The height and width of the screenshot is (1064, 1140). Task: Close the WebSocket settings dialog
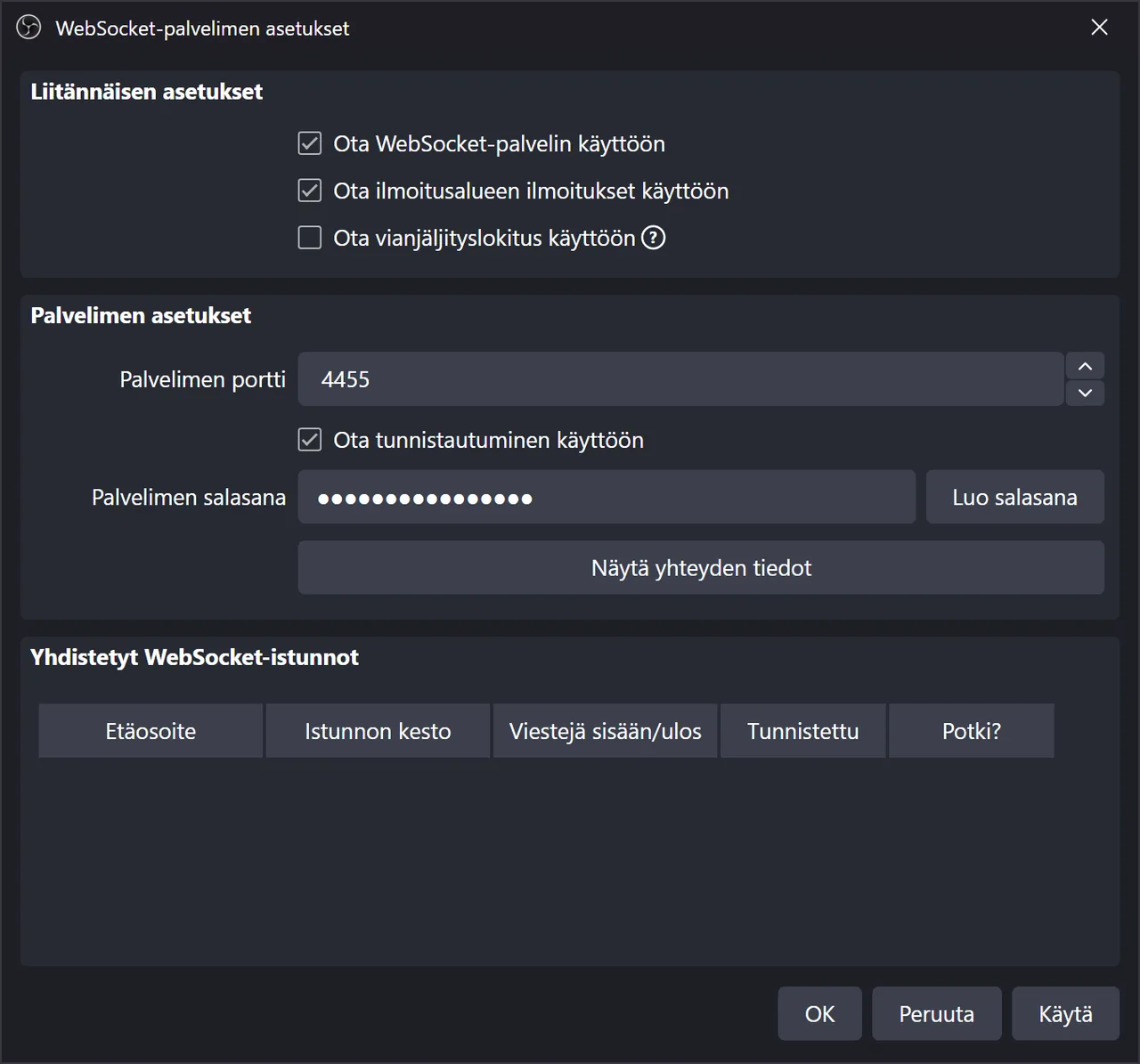(1100, 28)
